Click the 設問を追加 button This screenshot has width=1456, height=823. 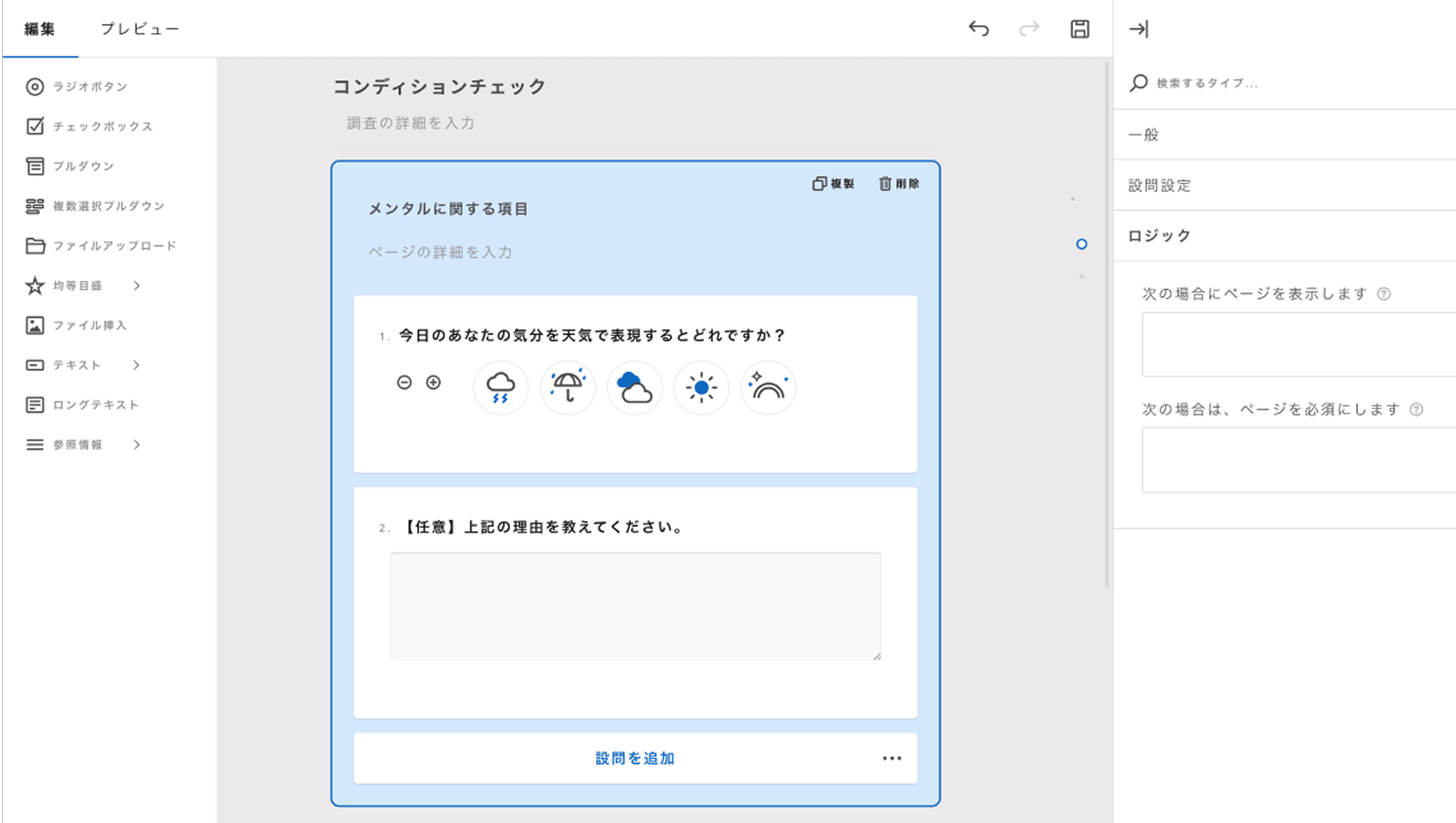point(635,758)
